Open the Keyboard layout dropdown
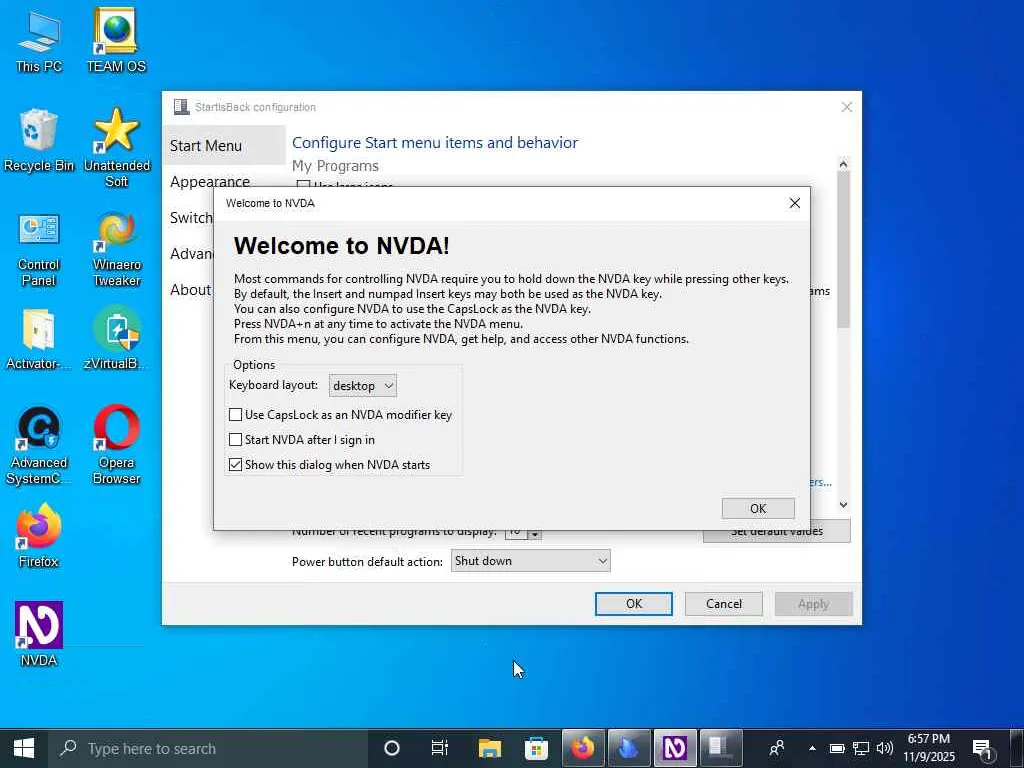Image resolution: width=1024 pixels, height=768 pixels. click(362, 386)
